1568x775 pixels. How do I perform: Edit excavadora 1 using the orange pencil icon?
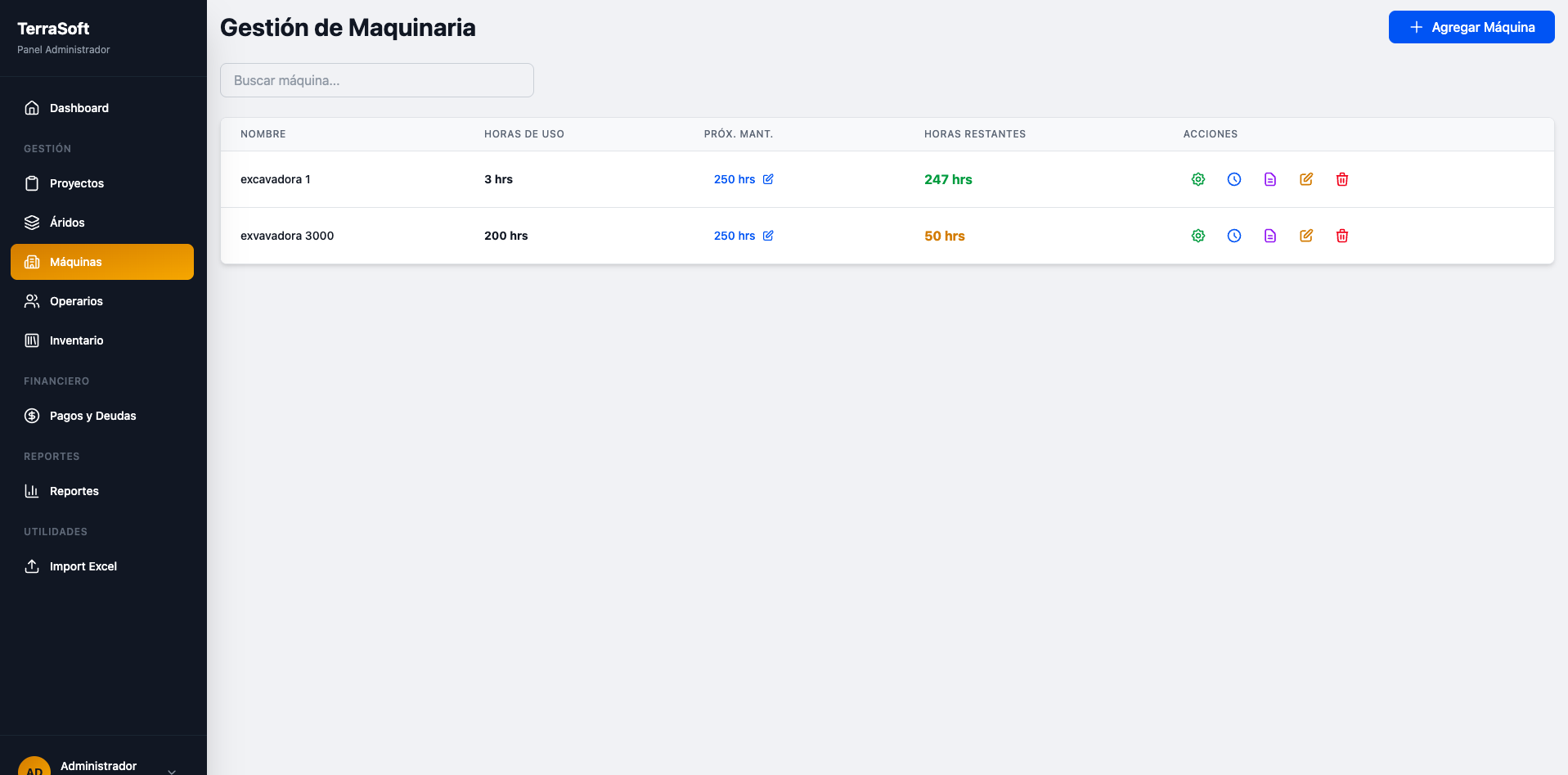(x=1305, y=179)
